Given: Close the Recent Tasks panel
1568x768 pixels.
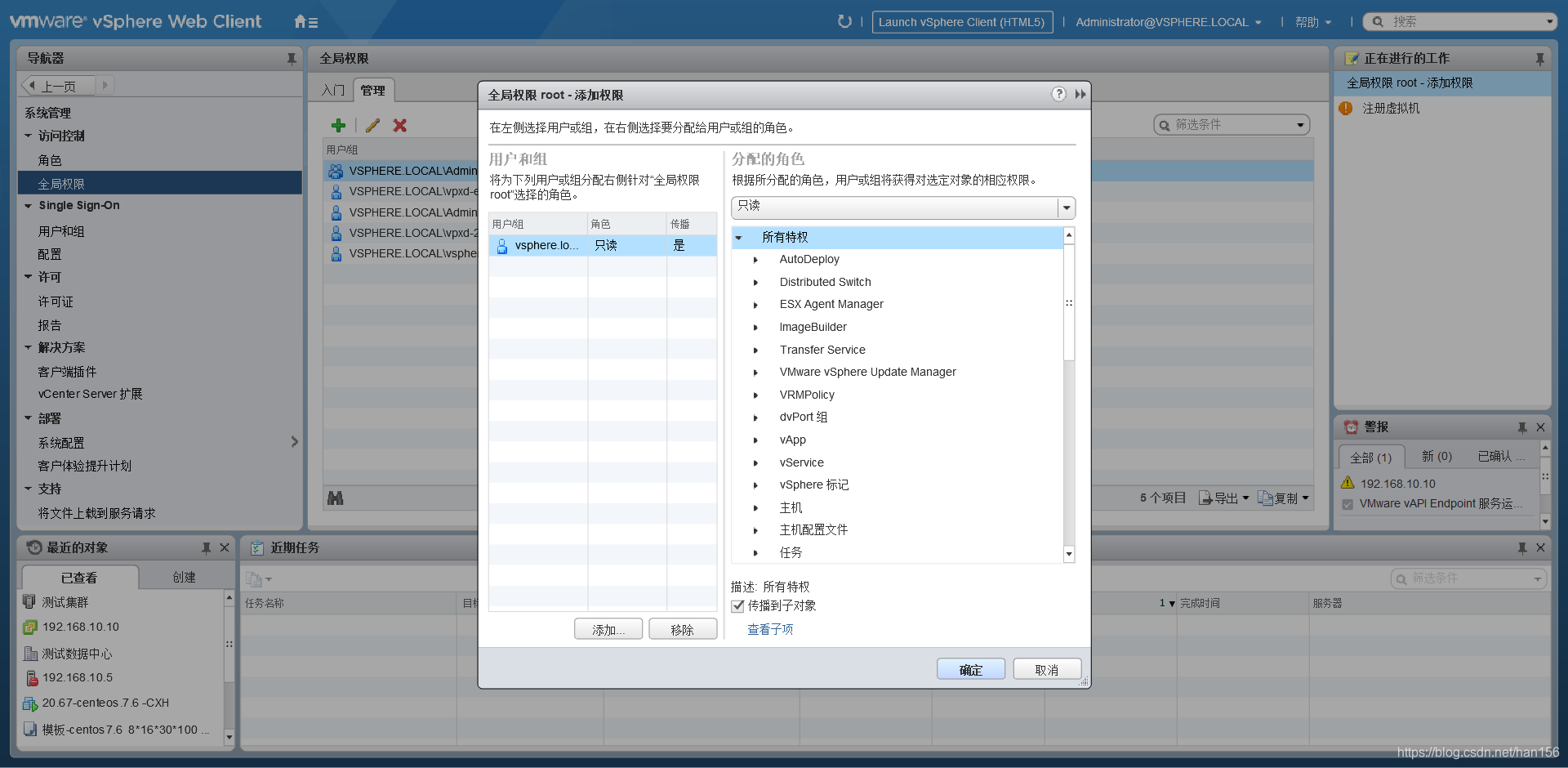Looking at the screenshot, I should point(1540,547).
